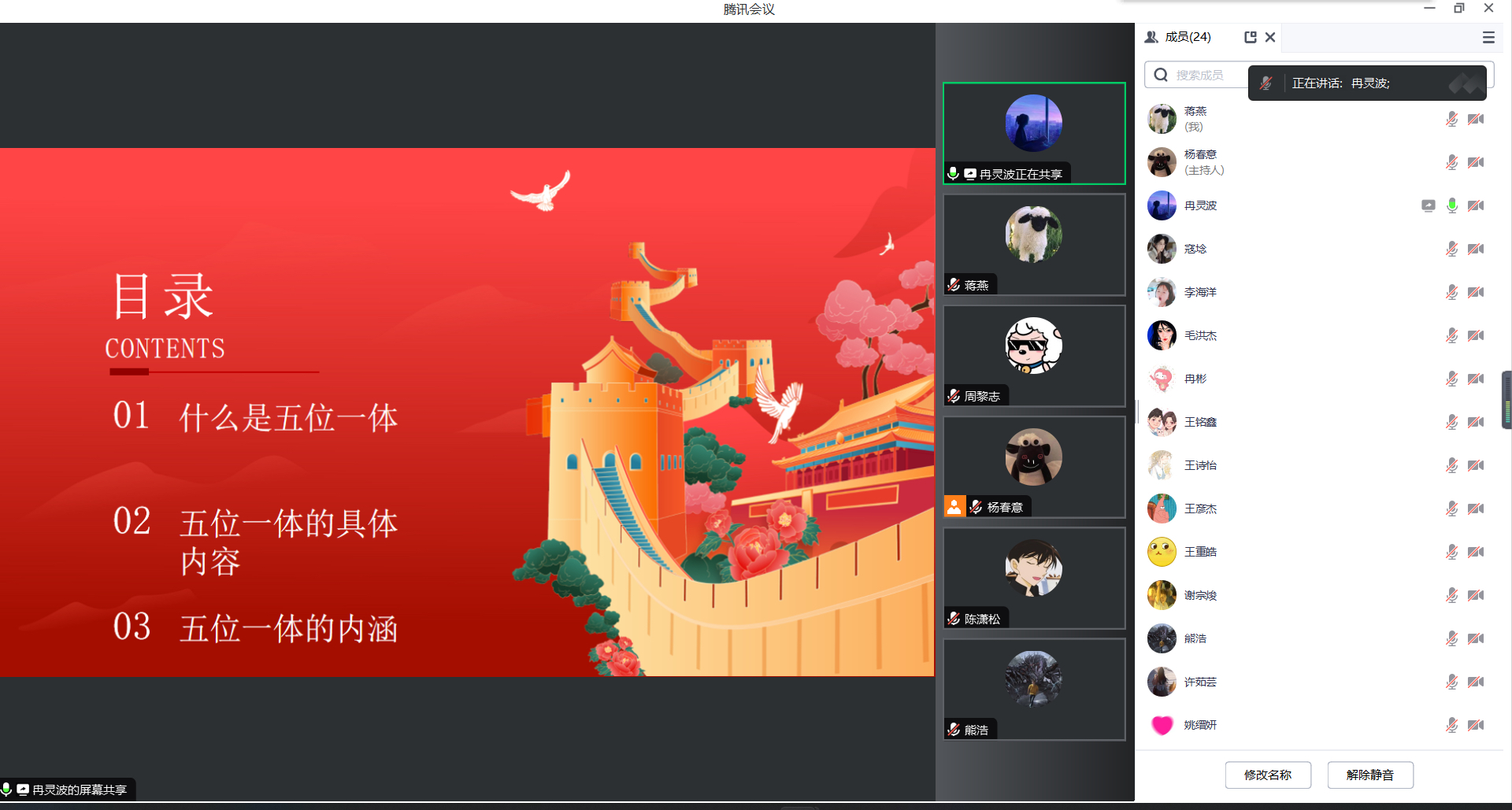The height and width of the screenshot is (810, 1512).
Task: Open the hamburger menu in the top right corner
Action: coord(1488,37)
